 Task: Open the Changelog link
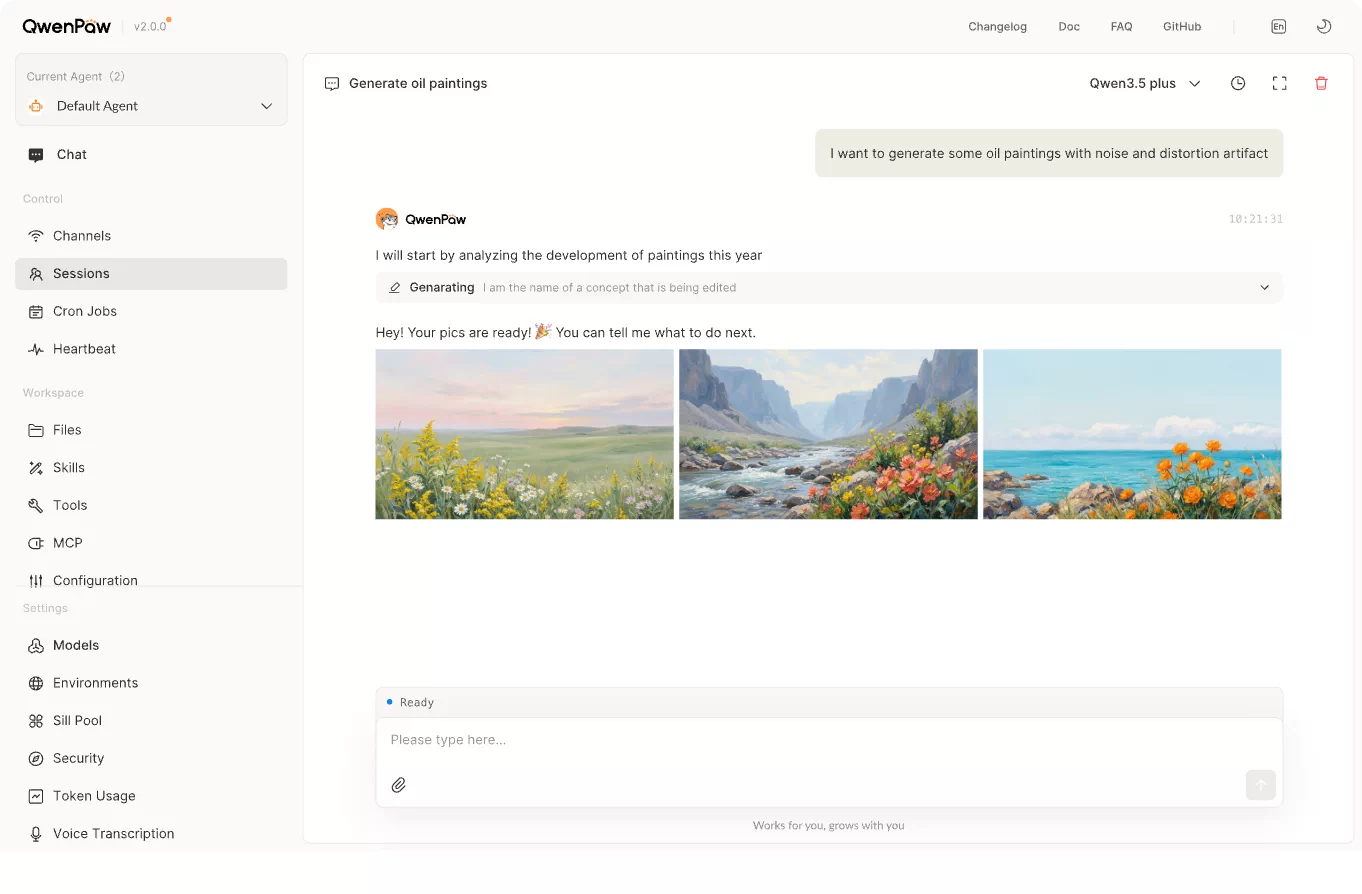click(997, 27)
